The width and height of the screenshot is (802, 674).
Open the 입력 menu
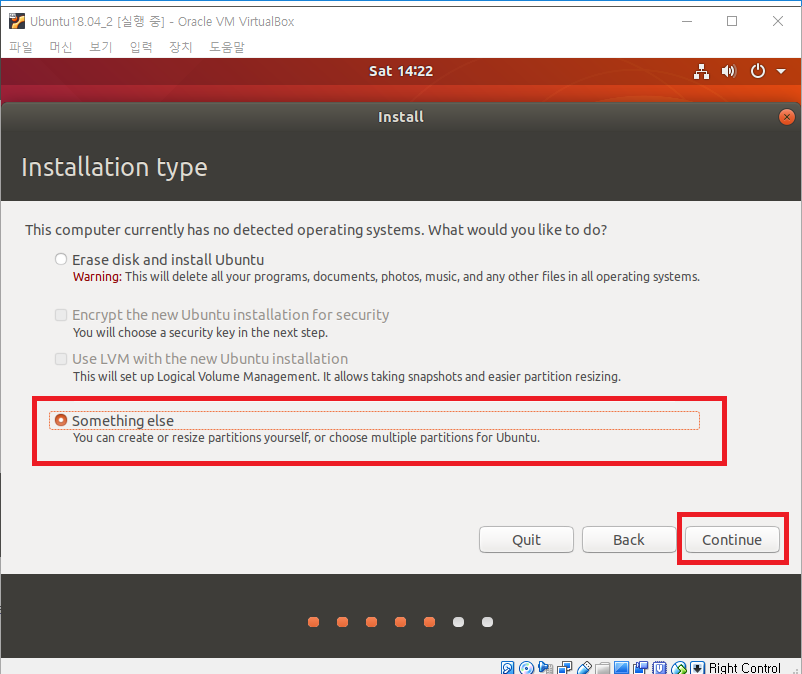(x=141, y=47)
